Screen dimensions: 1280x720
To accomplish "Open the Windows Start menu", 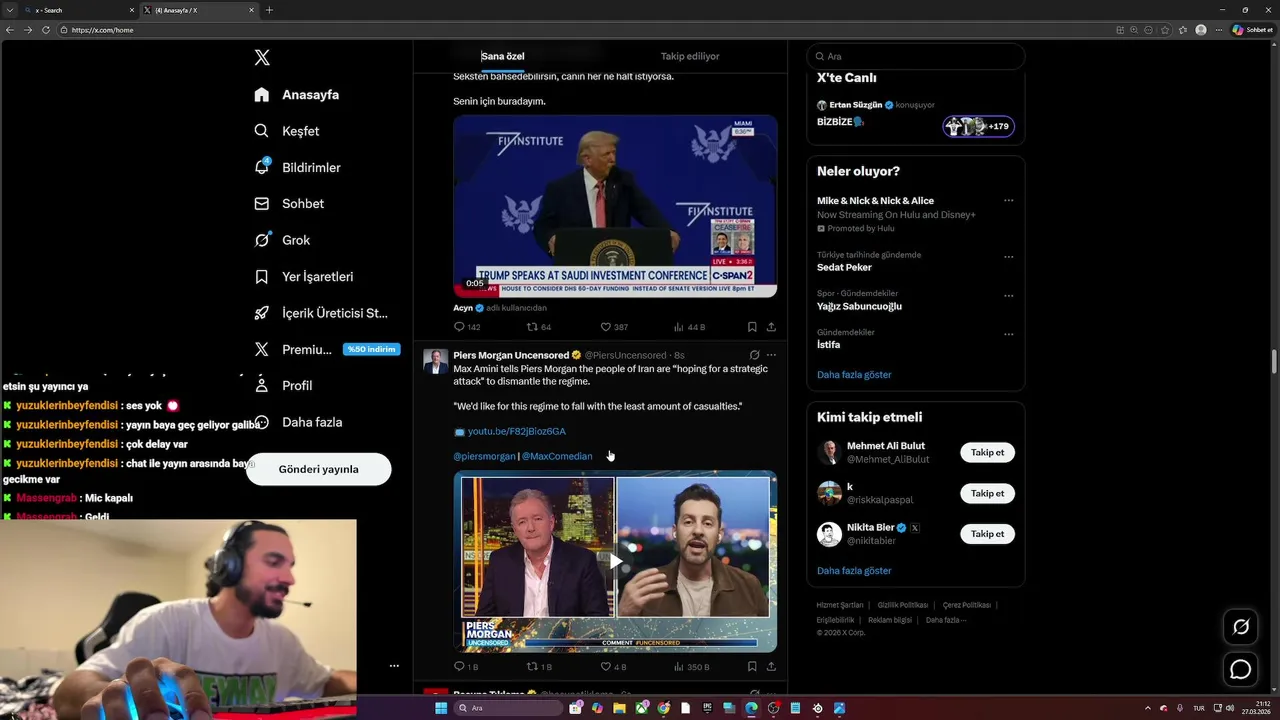I will (x=441, y=708).
